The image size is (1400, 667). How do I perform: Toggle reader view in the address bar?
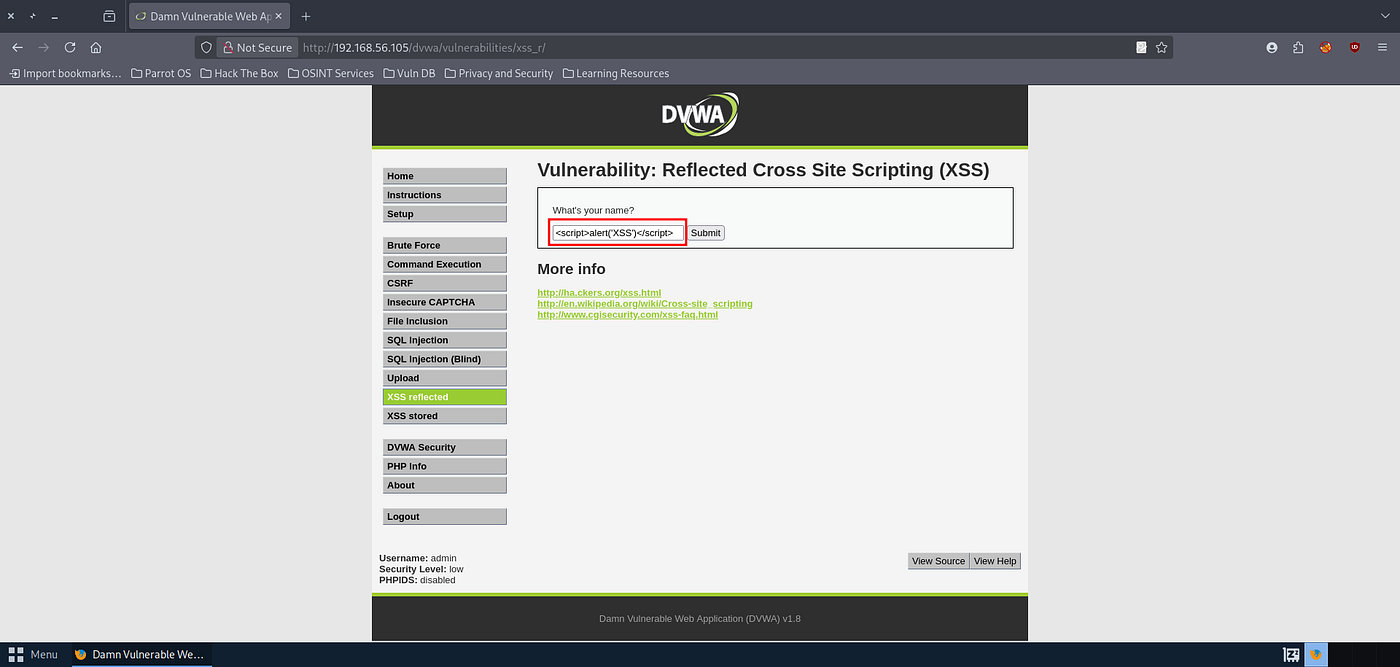pos(1141,47)
